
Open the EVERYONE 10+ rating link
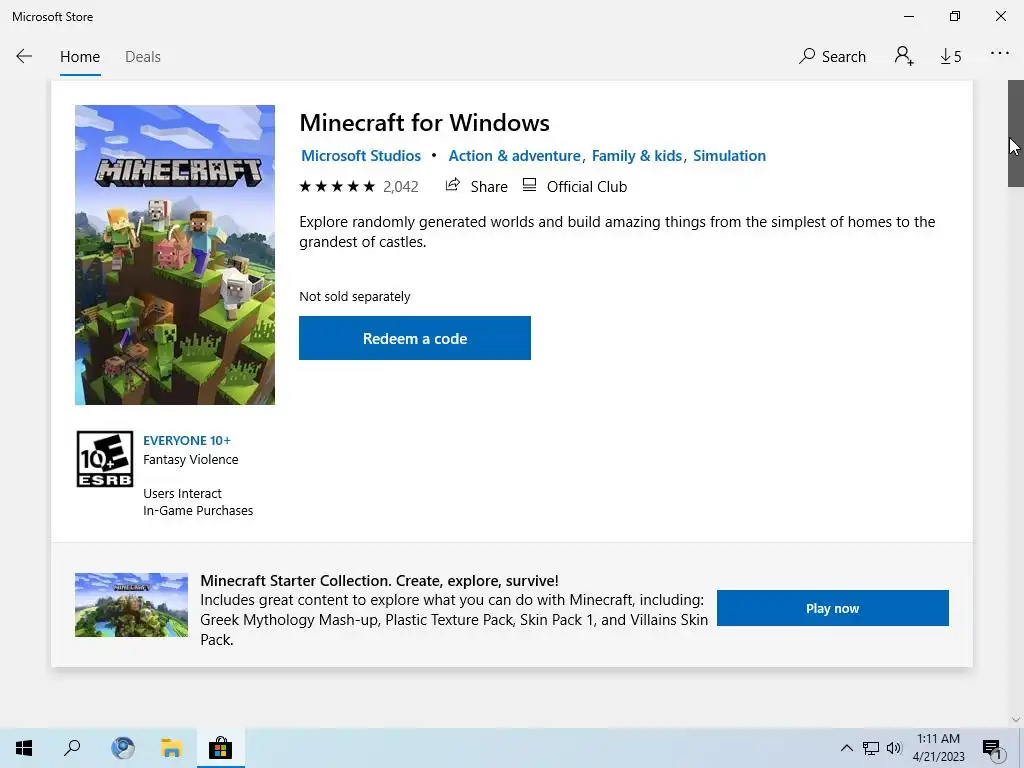pyautogui.click(x=187, y=441)
